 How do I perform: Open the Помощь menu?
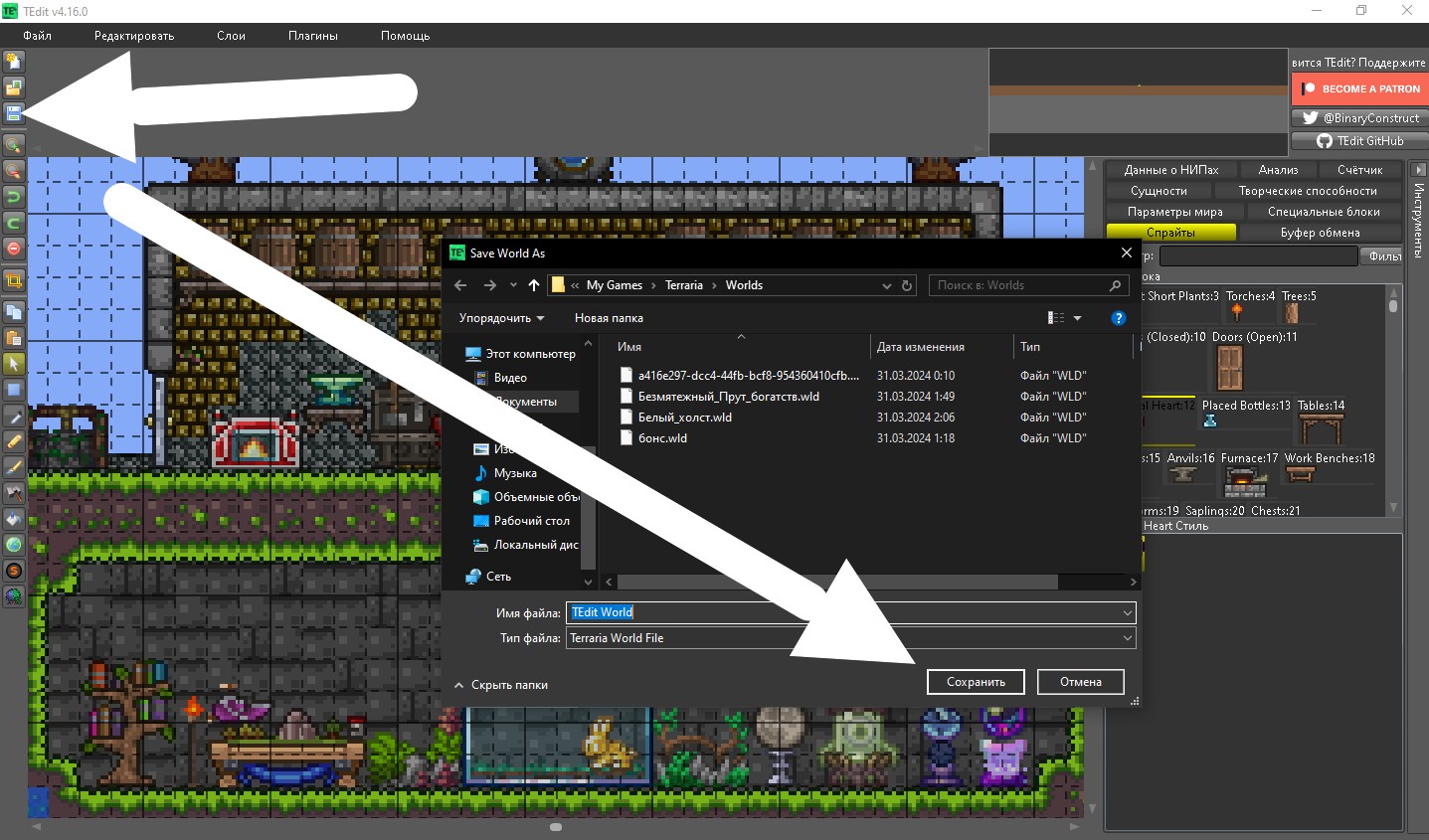tap(405, 36)
